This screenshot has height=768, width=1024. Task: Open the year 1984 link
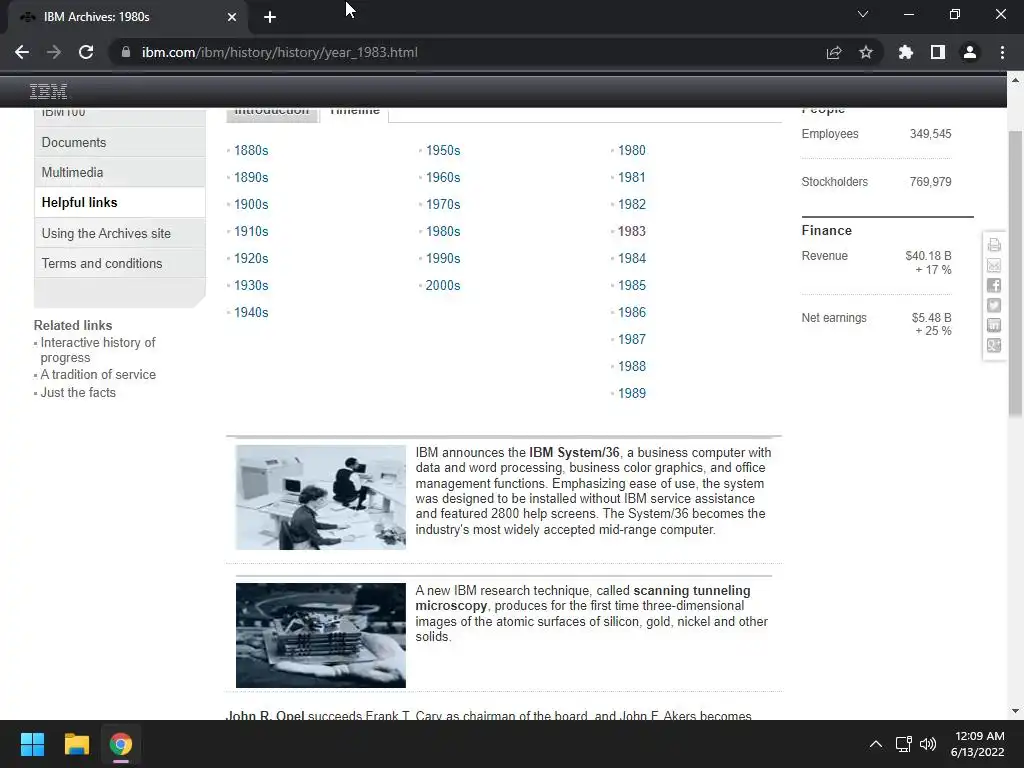point(632,258)
